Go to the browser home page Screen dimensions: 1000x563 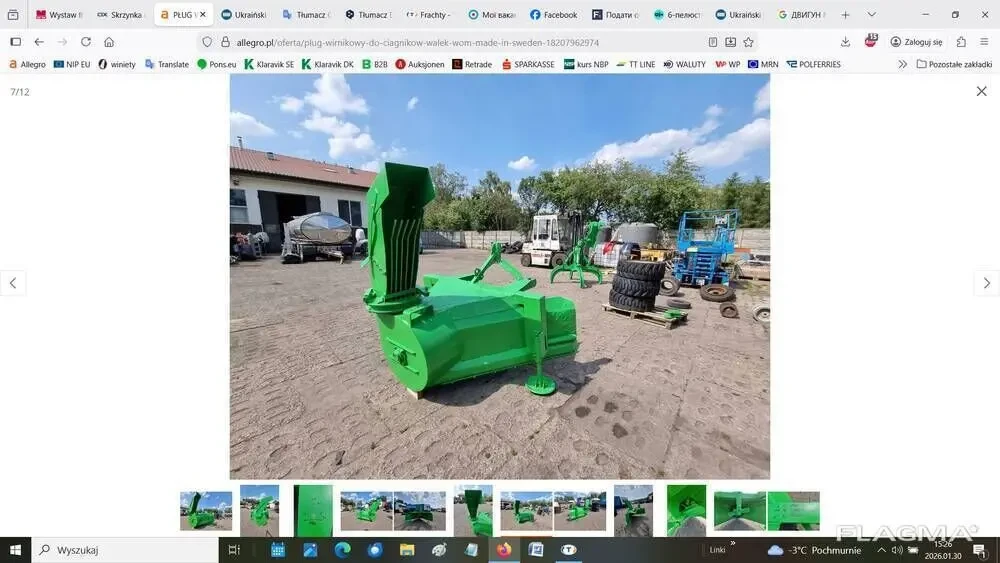(x=109, y=42)
